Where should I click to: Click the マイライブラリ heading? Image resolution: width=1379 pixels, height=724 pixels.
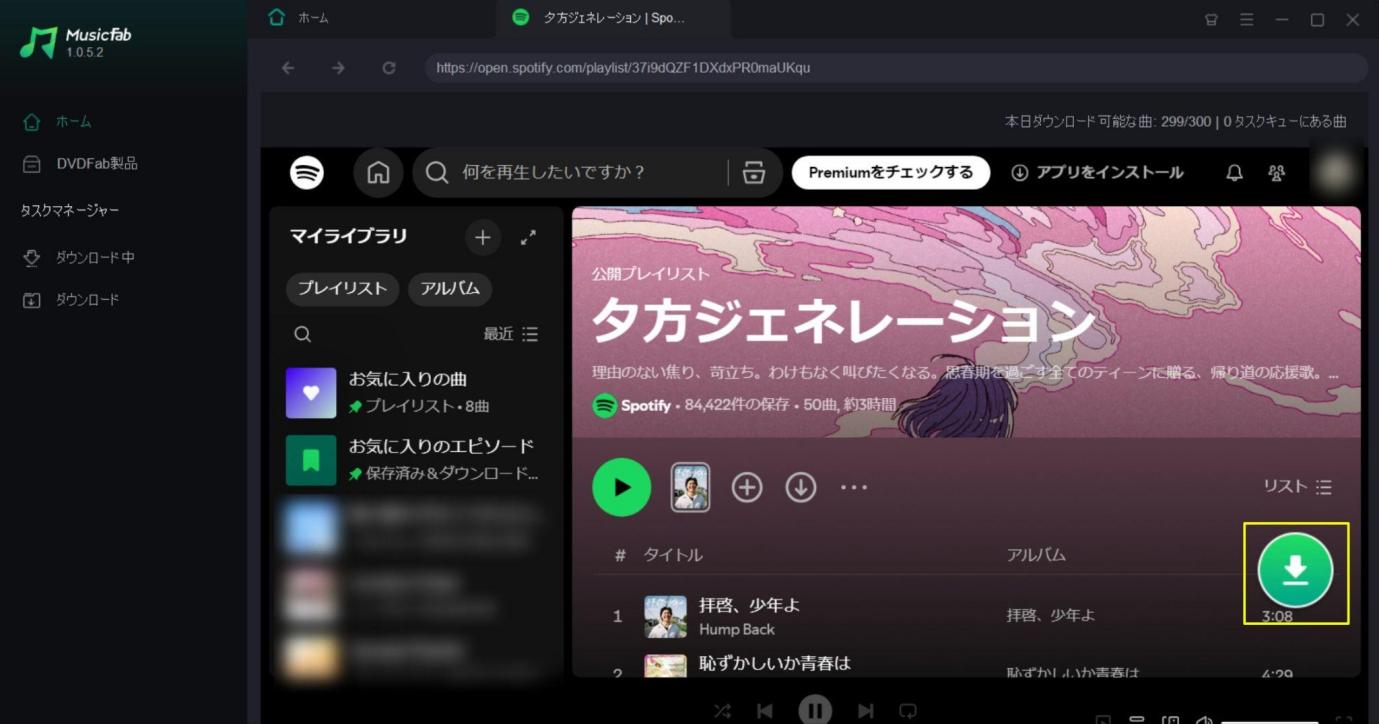(x=349, y=237)
